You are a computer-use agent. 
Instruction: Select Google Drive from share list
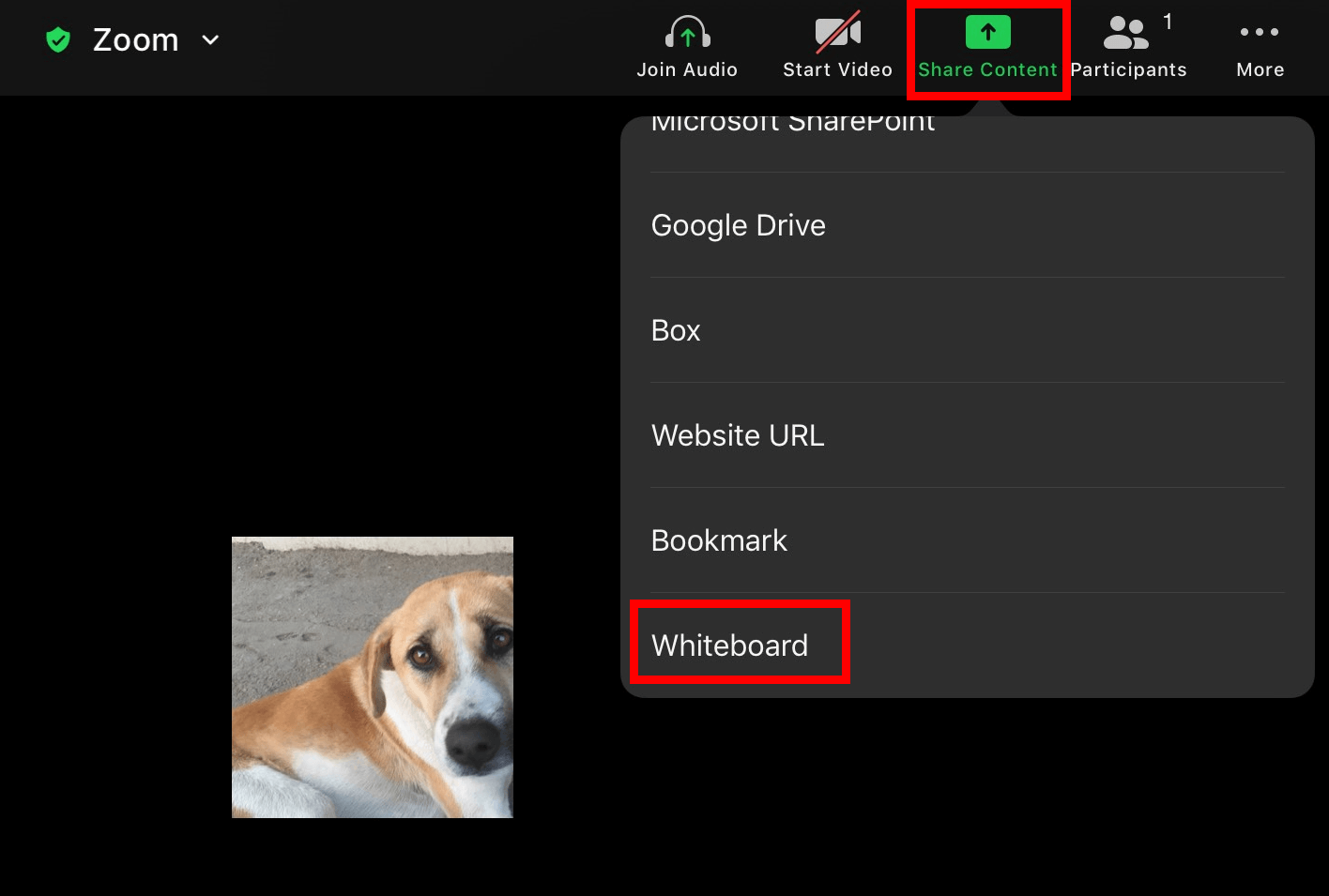click(739, 225)
